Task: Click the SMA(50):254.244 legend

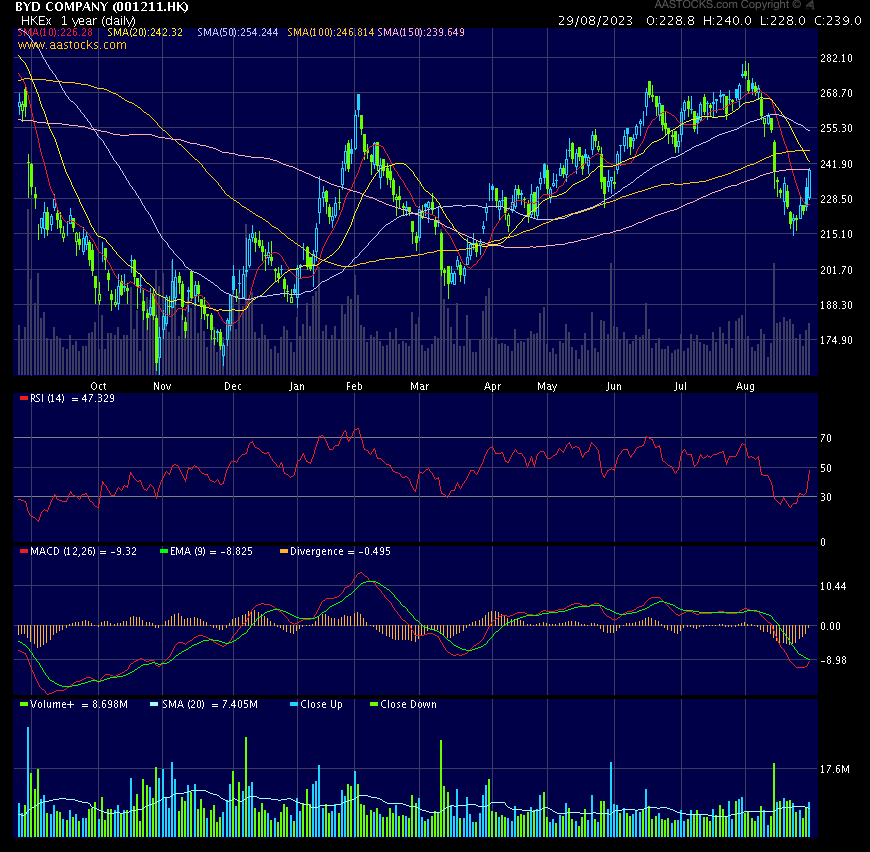Action: click(x=237, y=32)
